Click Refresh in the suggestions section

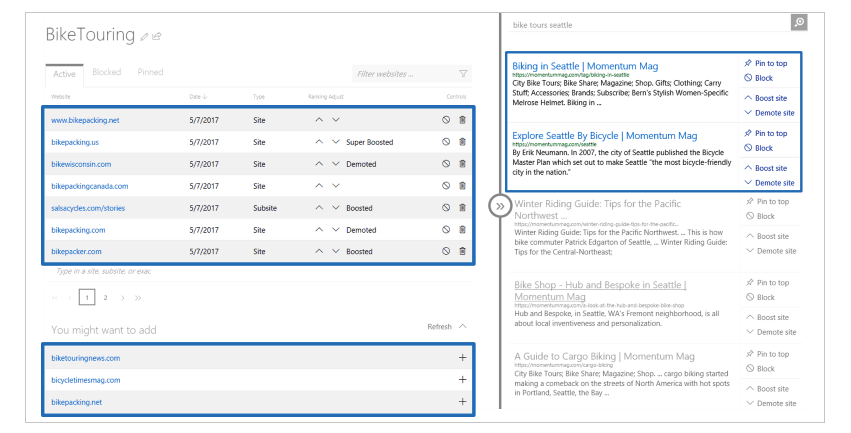tap(439, 327)
